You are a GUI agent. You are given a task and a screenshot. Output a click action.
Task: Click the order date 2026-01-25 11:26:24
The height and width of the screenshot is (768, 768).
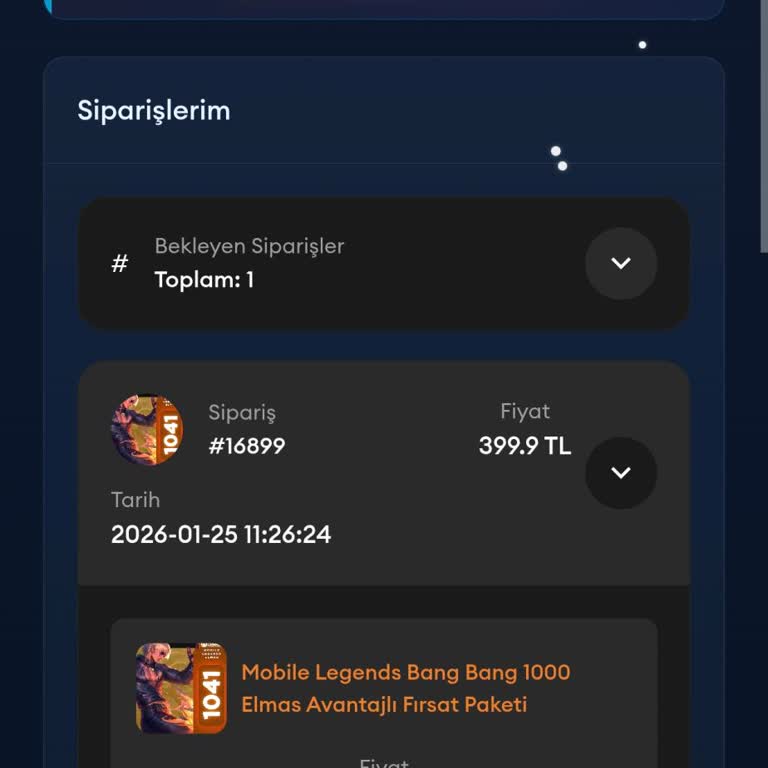tap(221, 534)
